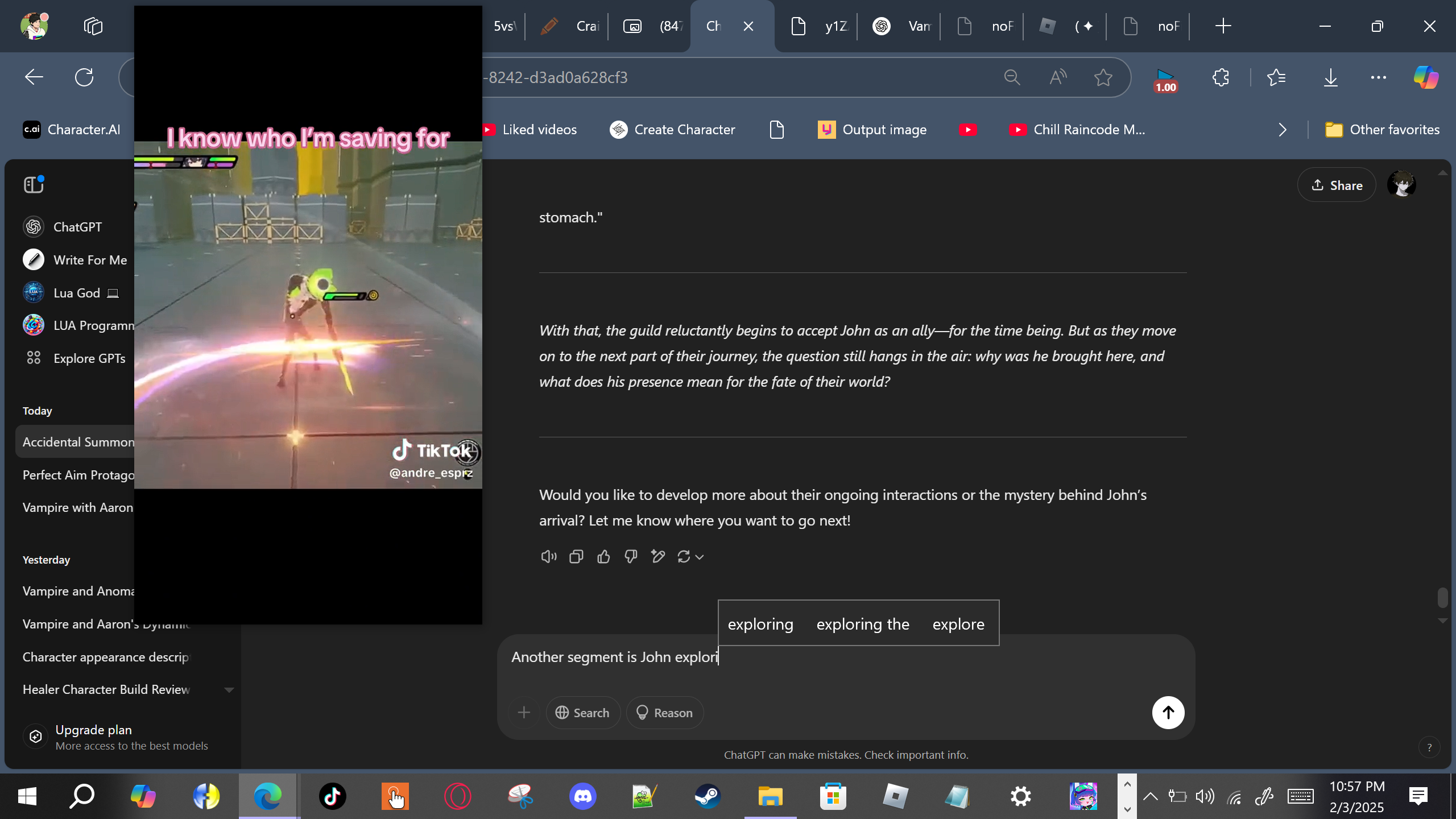Open the Other favorites folder
The image size is (1456, 819).
(x=1382, y=130)
